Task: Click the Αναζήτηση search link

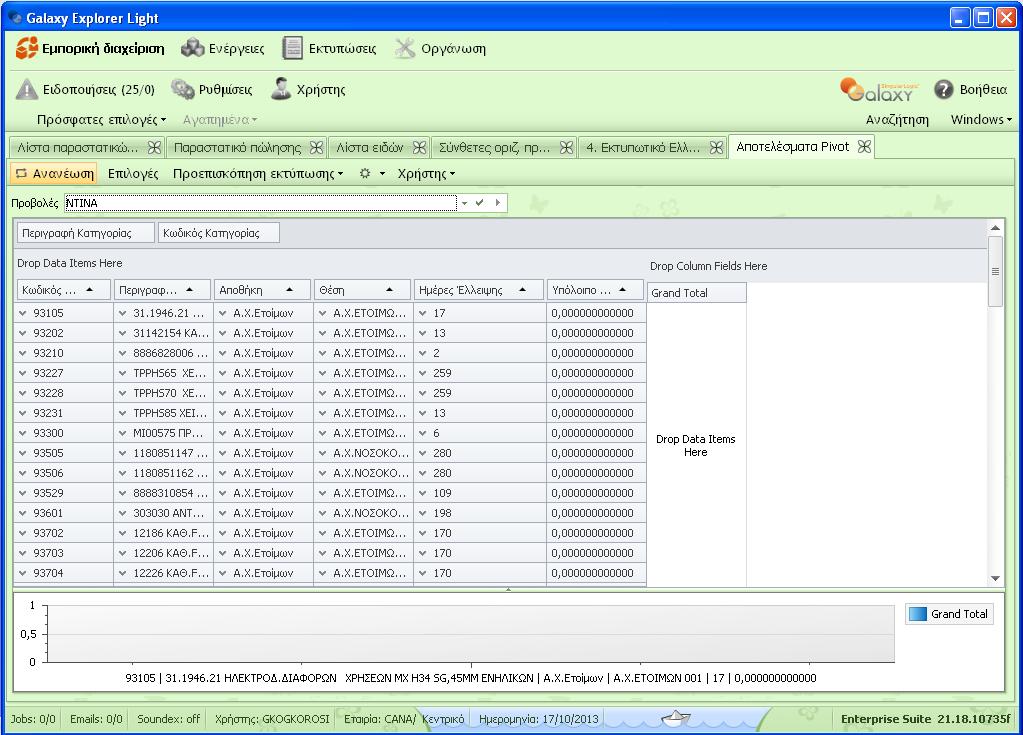Action: click(897, 119)
